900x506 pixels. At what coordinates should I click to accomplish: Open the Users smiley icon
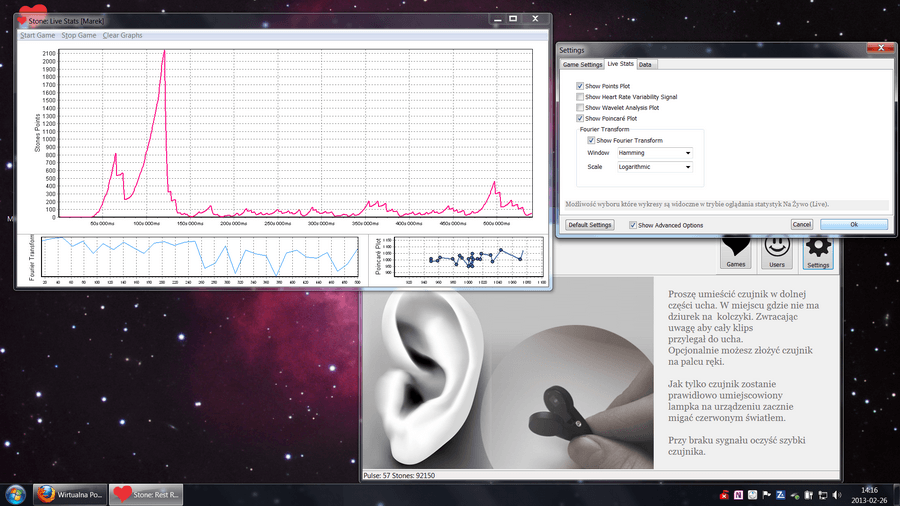pos(777,253)
